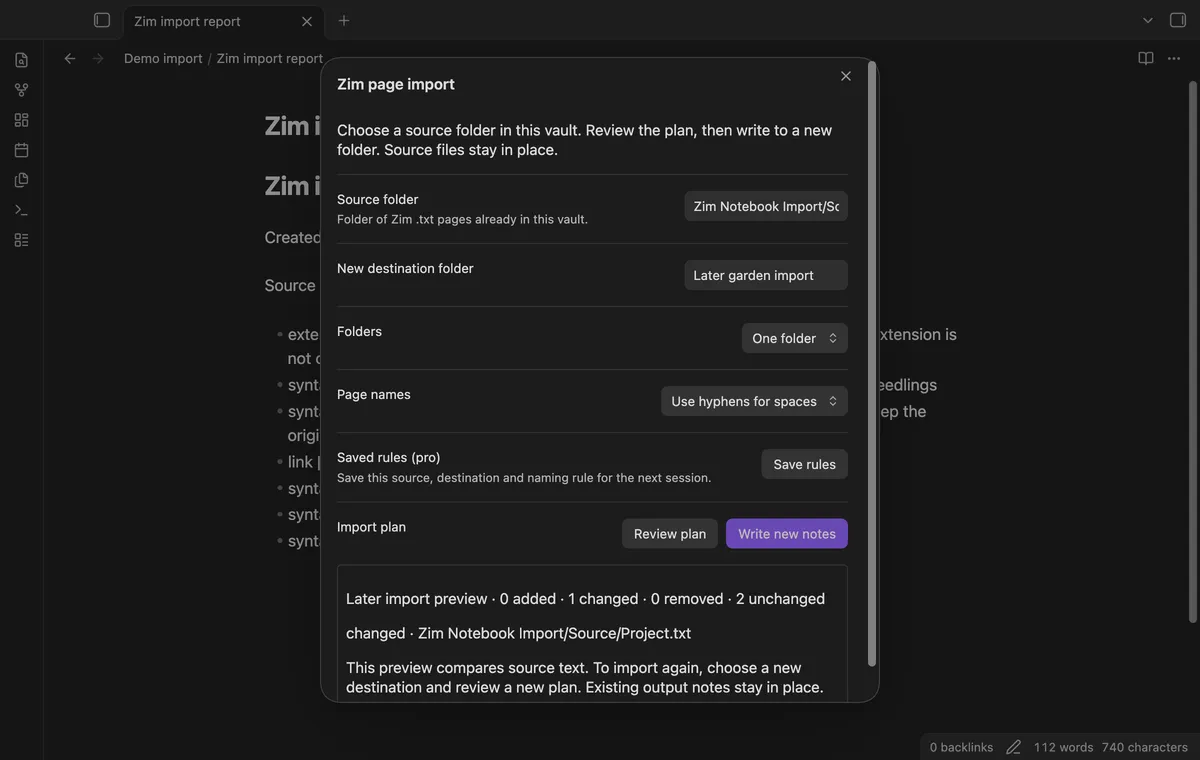Click the Save rules button
The height and width of the screenshot is (760, 1200).
805,464
